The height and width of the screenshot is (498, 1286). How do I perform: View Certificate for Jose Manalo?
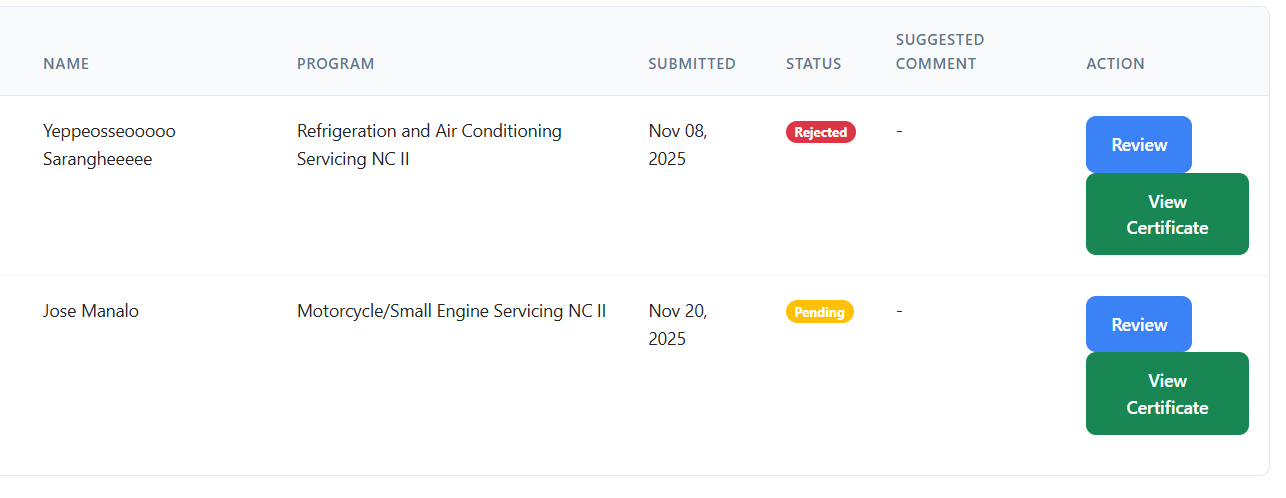[1167, 394]
